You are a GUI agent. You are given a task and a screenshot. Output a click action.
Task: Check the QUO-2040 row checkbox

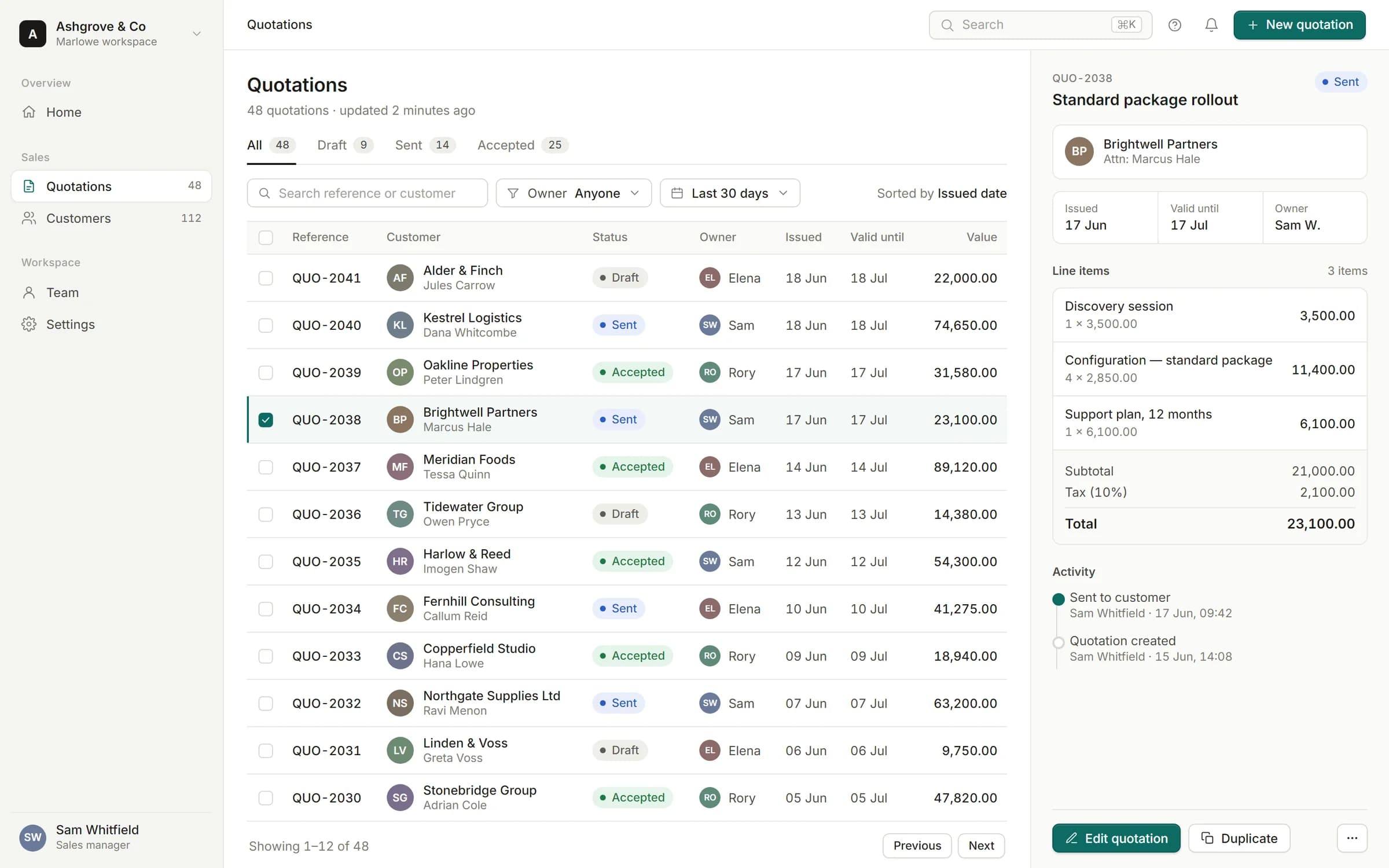point(266,325)
